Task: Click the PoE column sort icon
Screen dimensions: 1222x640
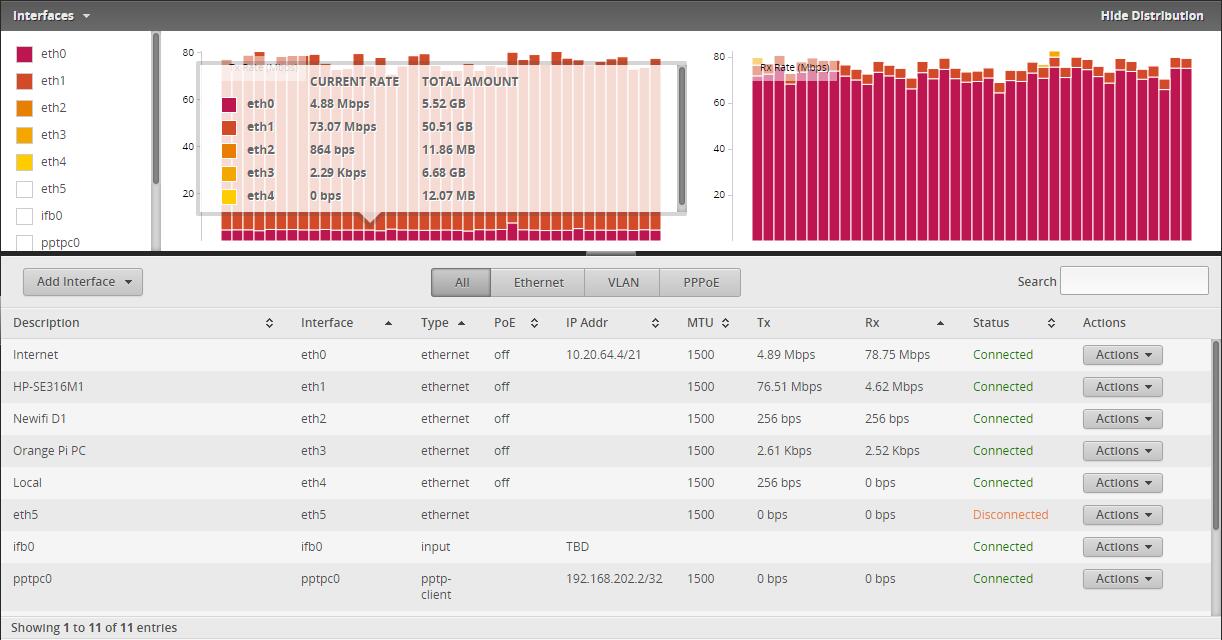Action: (534, 323)
